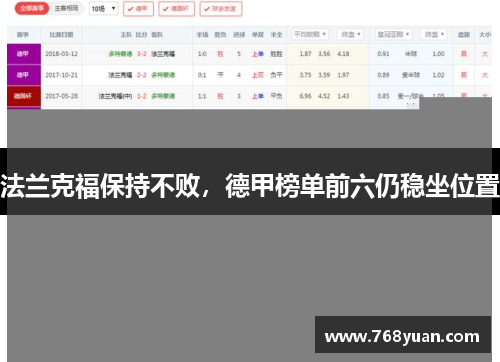Click the 半全 column header
The width and height of the screenshot is (500, 362).
tap(276, 35)
